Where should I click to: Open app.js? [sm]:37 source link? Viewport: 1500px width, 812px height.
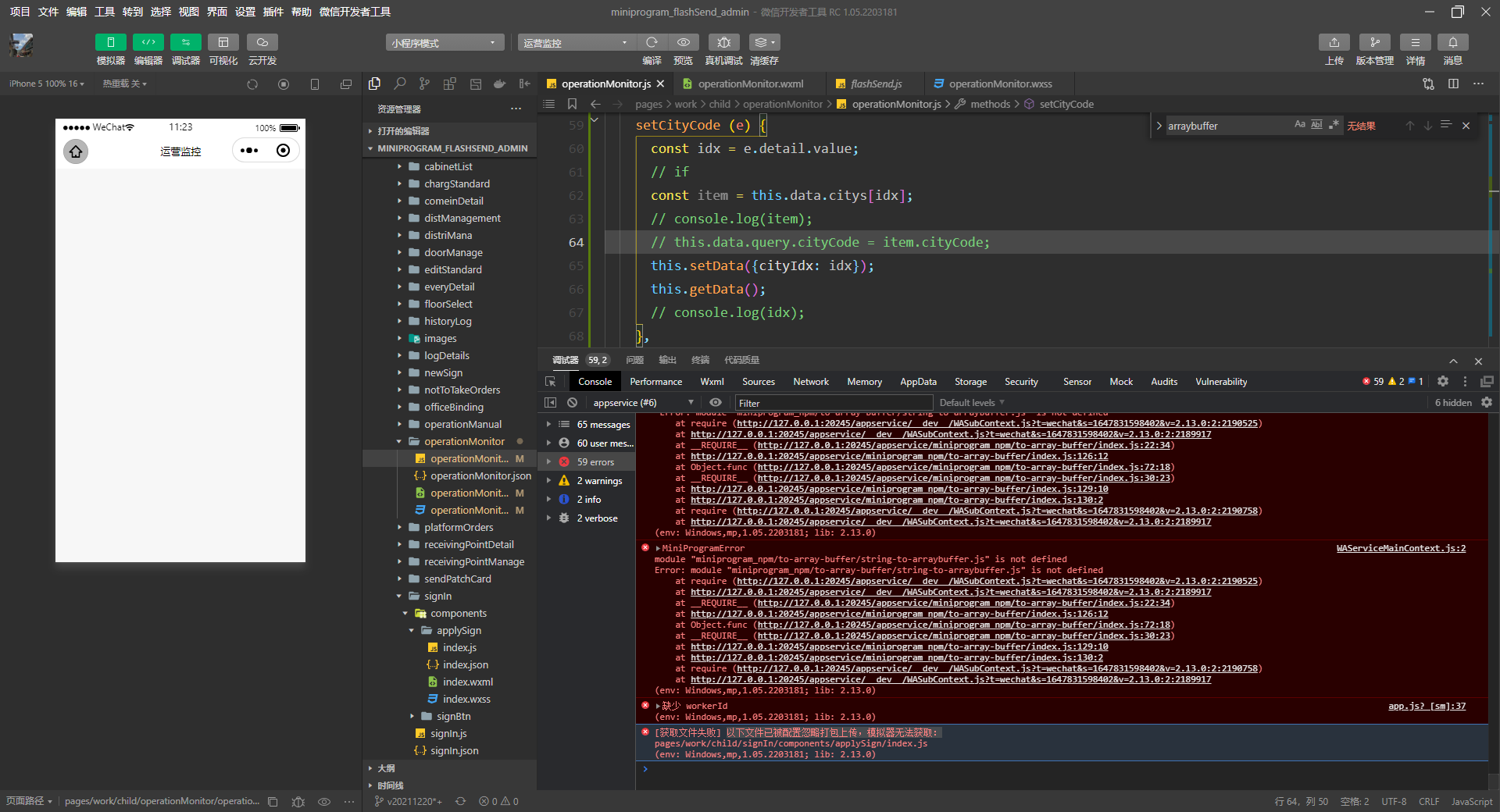(x=1427, y=706)
